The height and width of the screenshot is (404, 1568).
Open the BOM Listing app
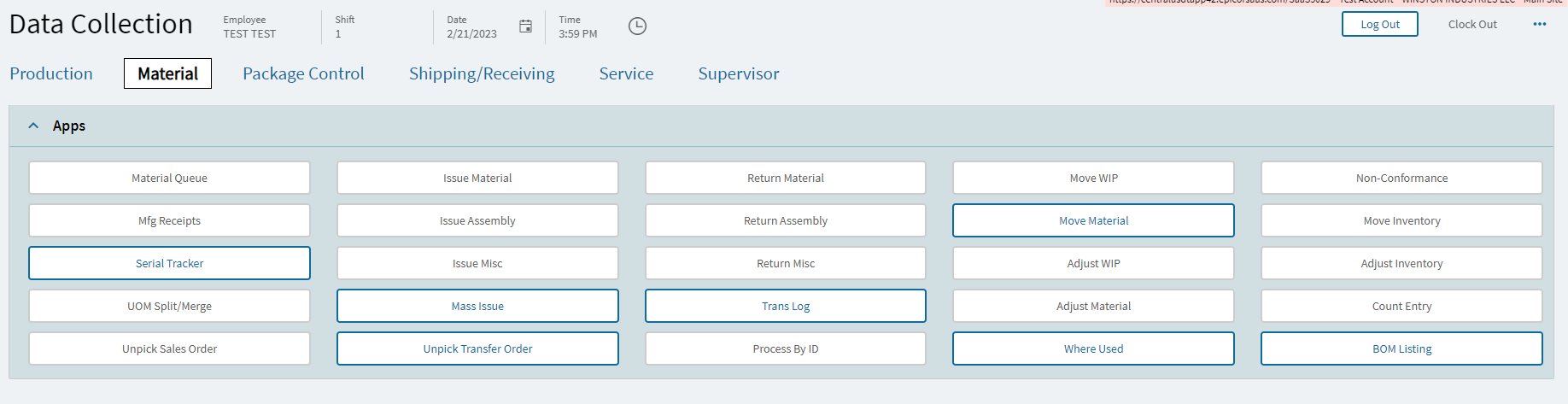point(1401,348)
